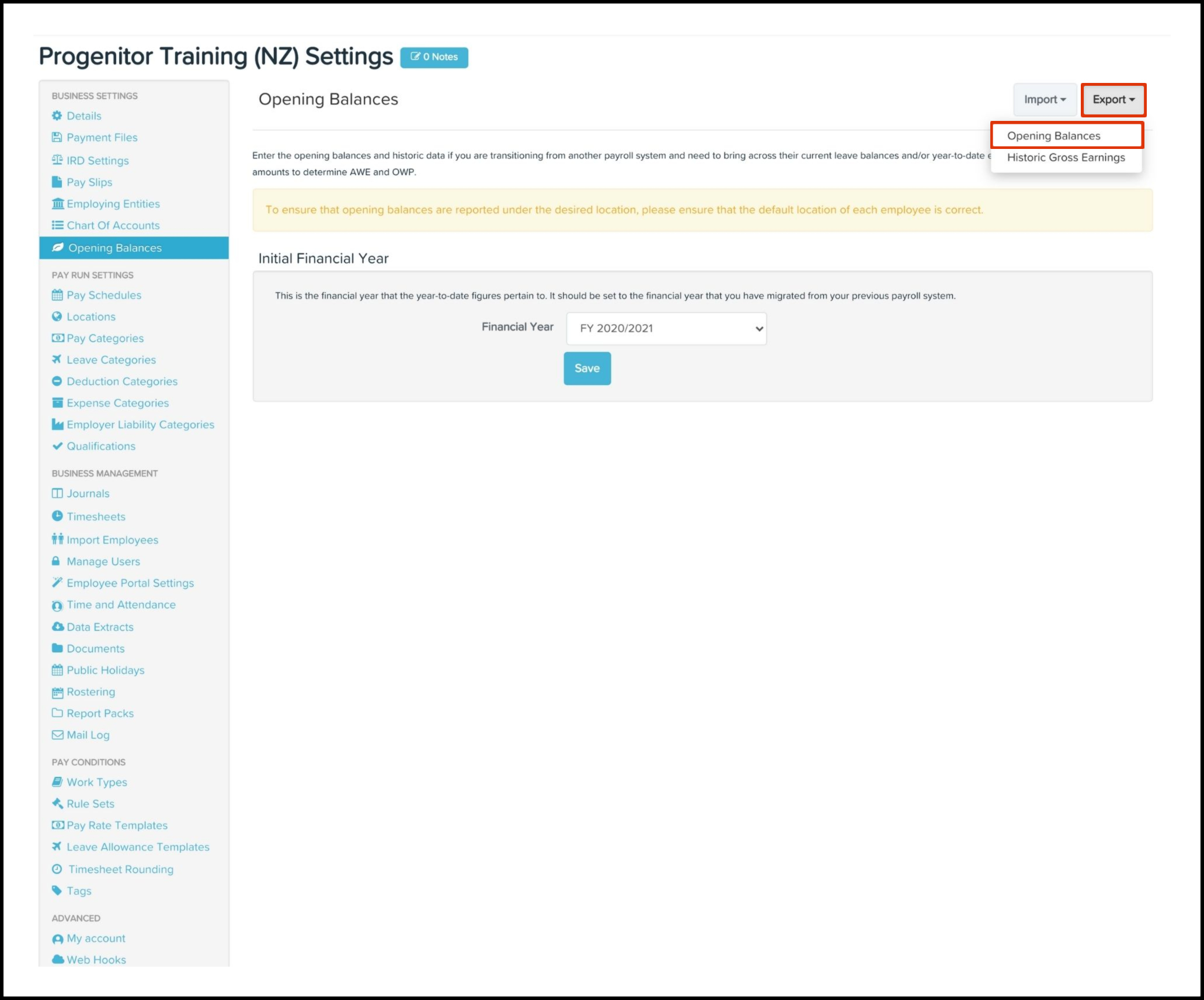Click the gear icon beside Details

[57, 116]
